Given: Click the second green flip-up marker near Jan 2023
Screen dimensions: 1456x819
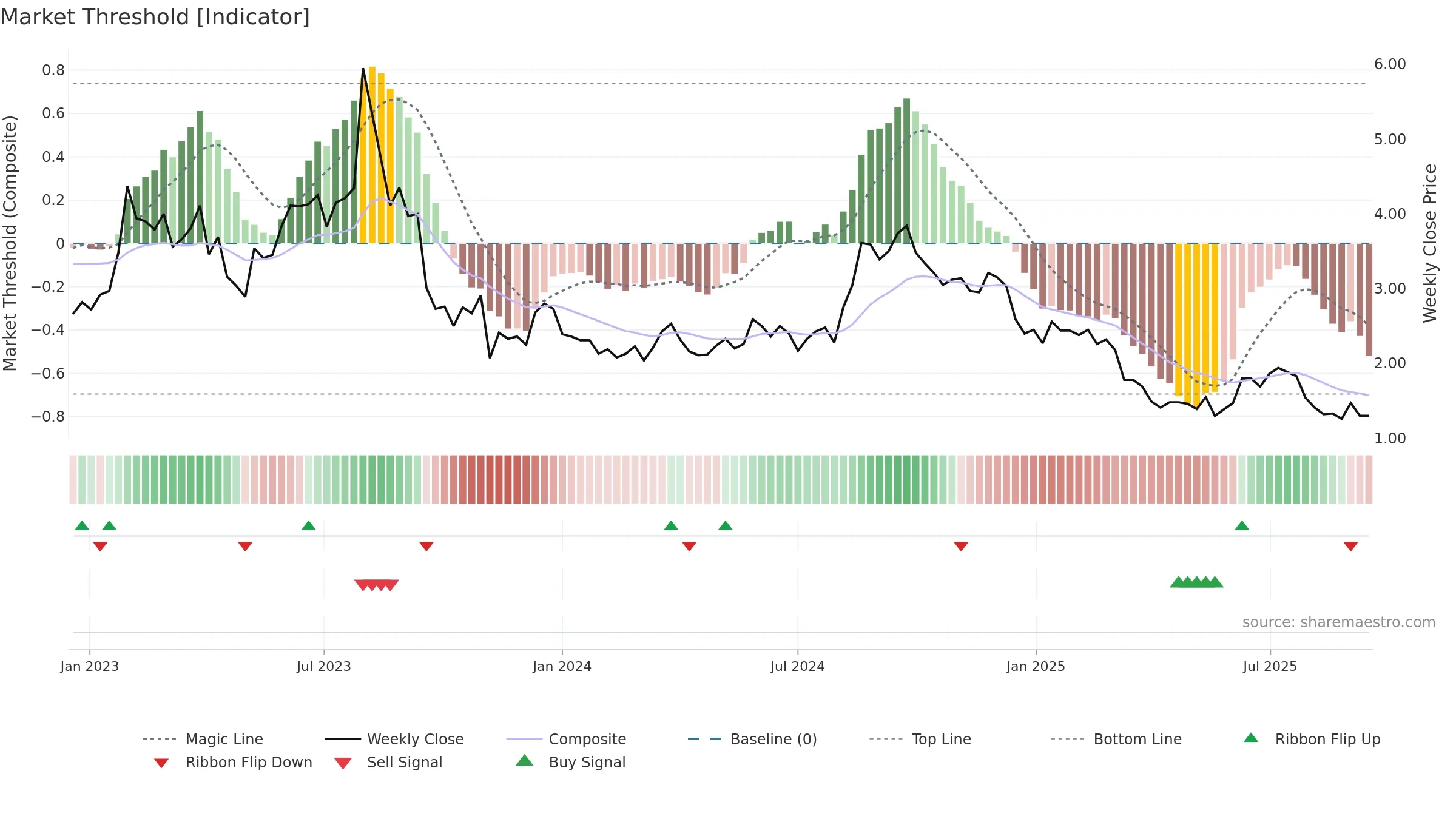Looking at the screenshot, I should tap(109, 525).
